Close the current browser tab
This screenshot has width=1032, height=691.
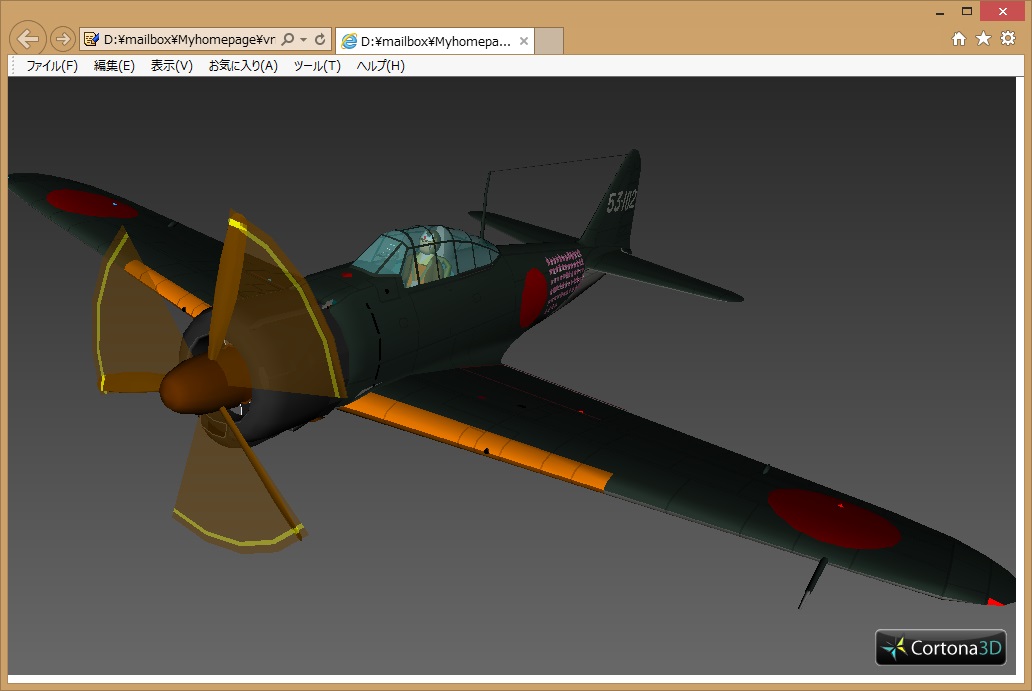523,41
